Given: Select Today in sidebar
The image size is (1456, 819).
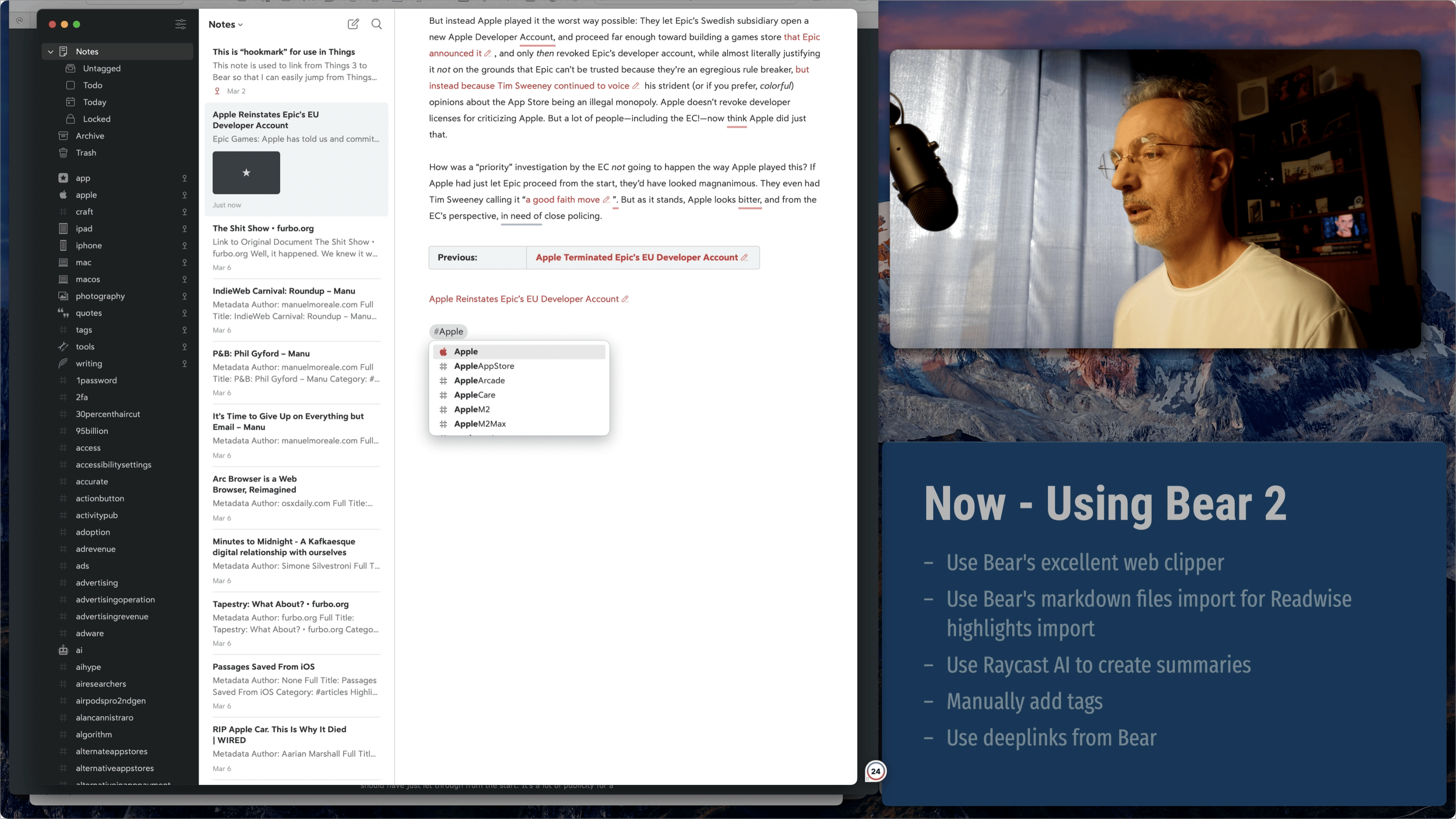Looking at the screenshot, I should point(95,102).
